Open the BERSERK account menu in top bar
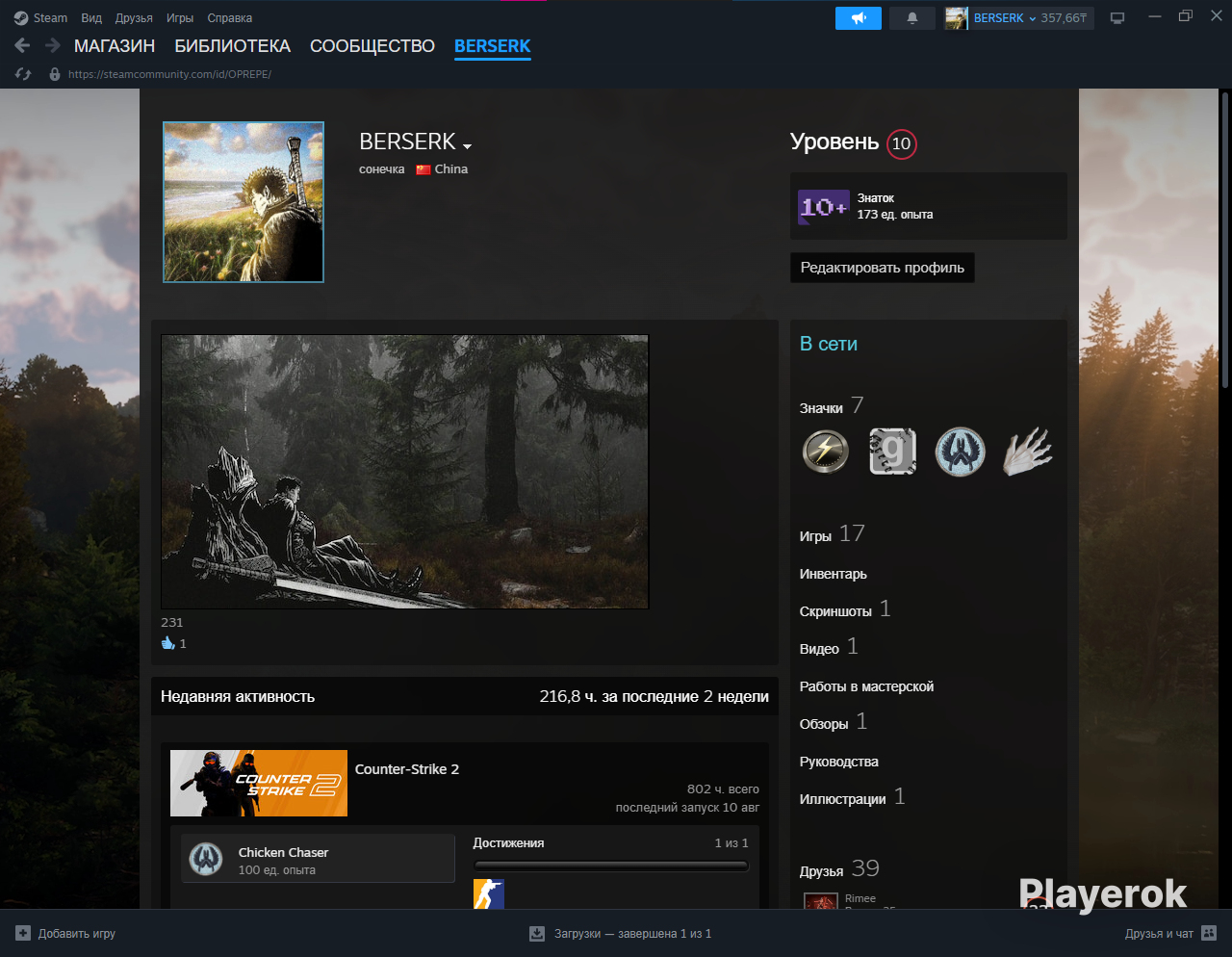This screenshot has width=1232, height=957. click(x=1005, y=18)
